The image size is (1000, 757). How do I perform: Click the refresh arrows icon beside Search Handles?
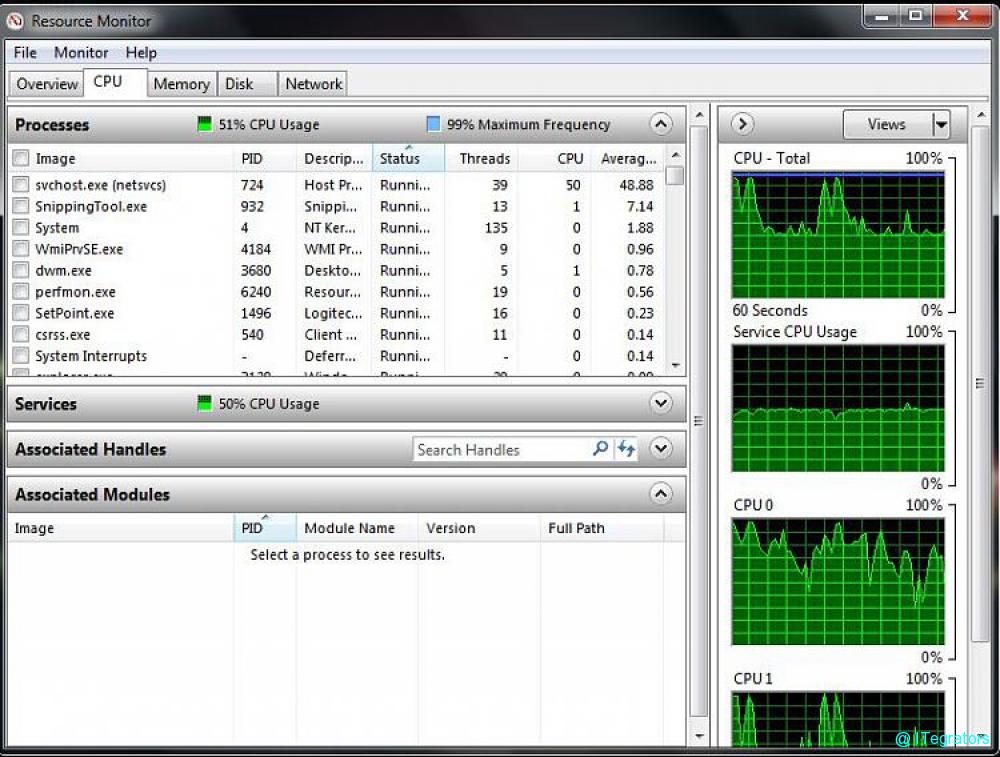[x=626, y=448]
